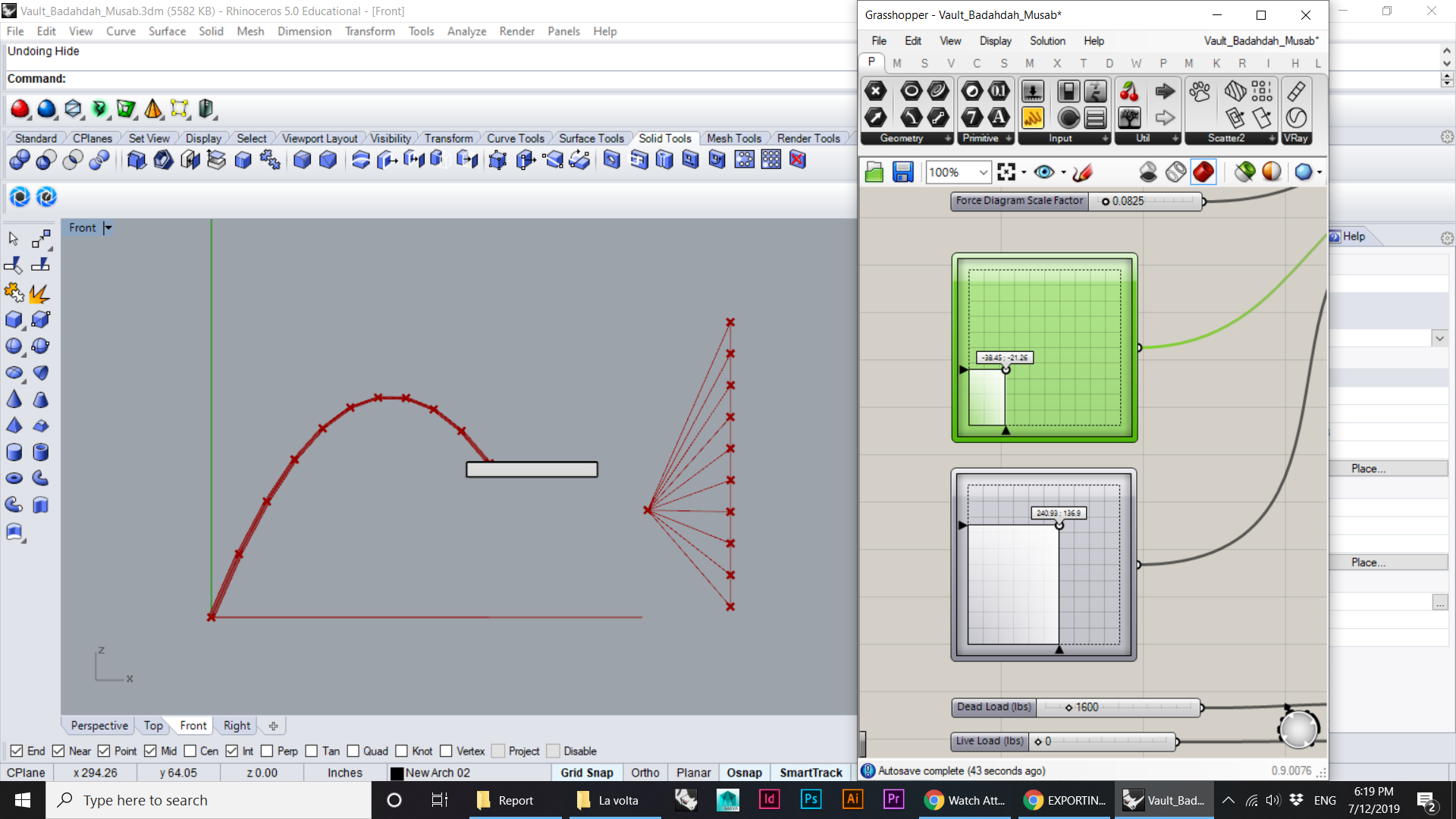The height and width of the screenshot is (819, 1456).
Task: Click the Grasshopper wireframe preview icon
Action: click(x=1175, y=172)
